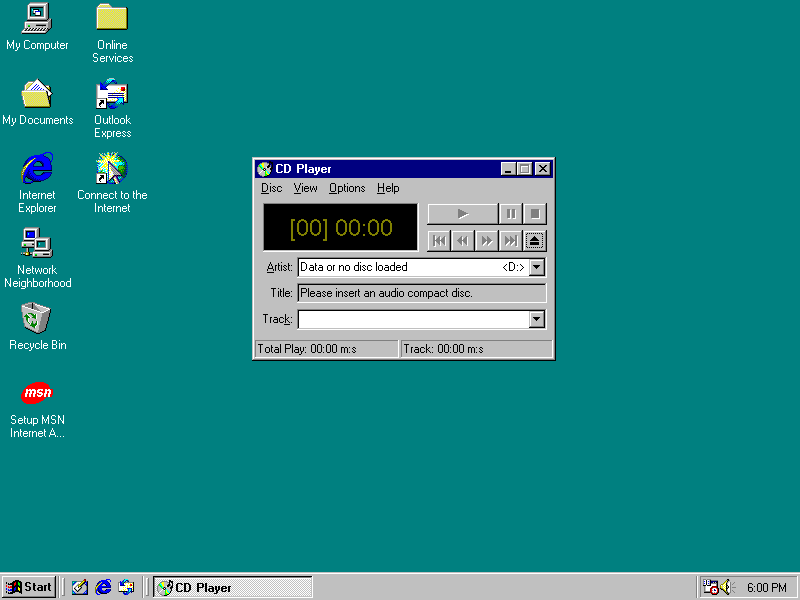Click the 6:00 PM clock

[x=767, y=588]
